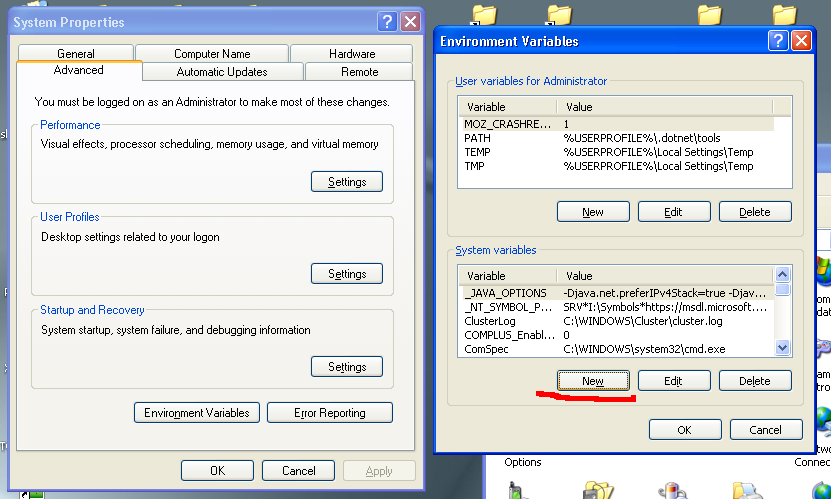Select the ComSpec system variable
Viewport: 831px width, 499px height.
tap(617, 349)
